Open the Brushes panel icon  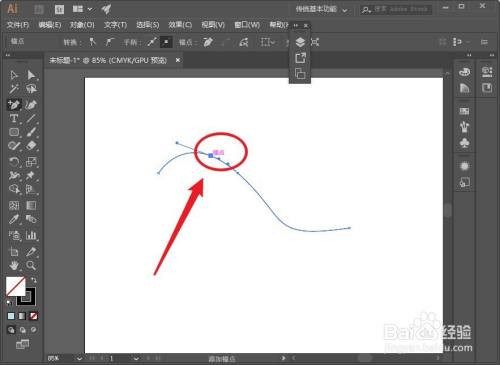click(x=464, y=127)
